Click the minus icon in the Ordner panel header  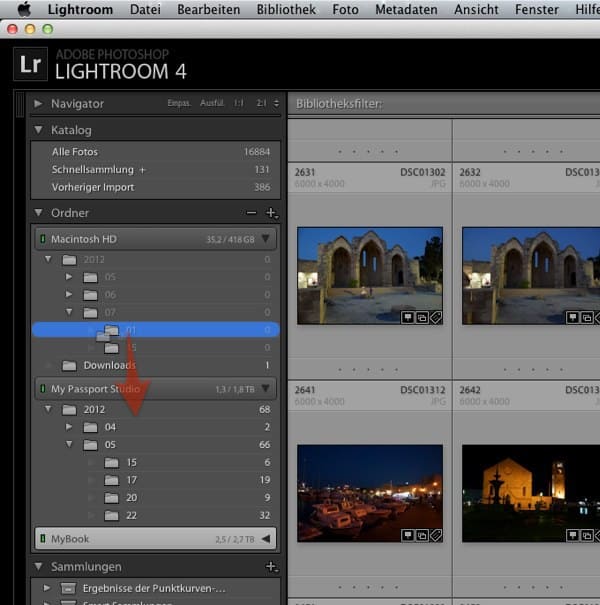251,213
